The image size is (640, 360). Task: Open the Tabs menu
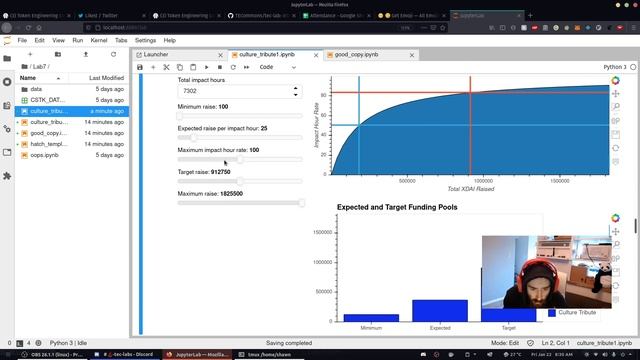point(121,40)
